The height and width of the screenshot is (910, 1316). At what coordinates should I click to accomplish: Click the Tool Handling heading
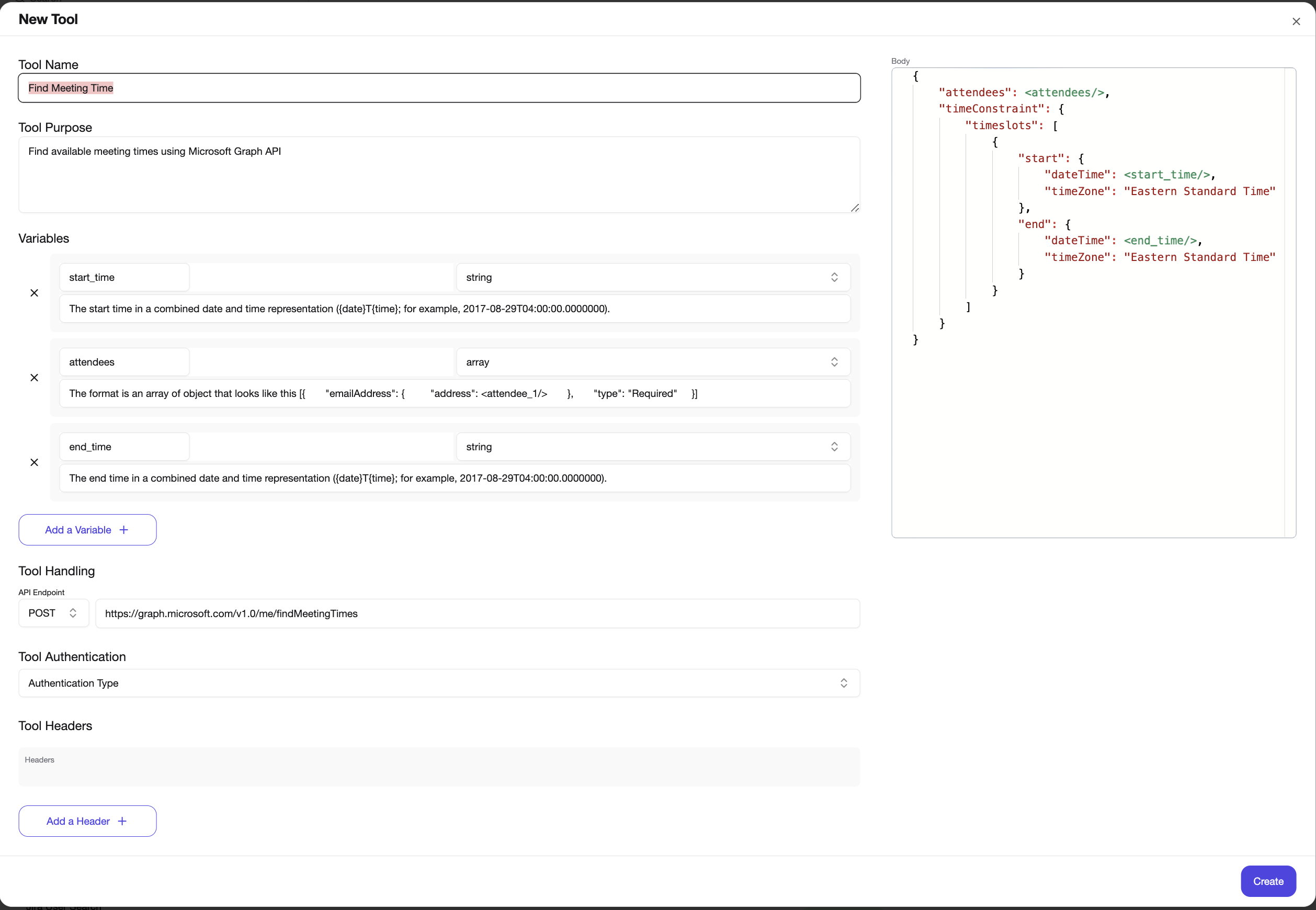(x=56, y=571)
